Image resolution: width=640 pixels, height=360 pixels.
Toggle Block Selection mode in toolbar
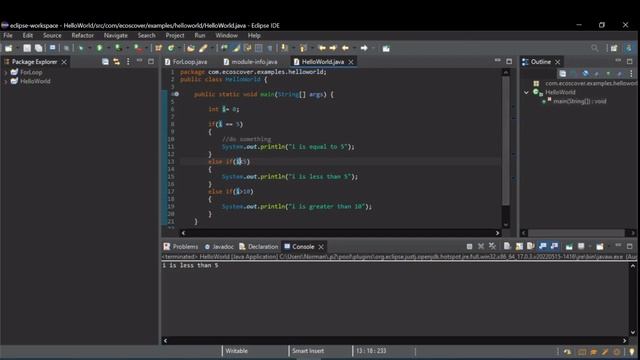(258, 49)
